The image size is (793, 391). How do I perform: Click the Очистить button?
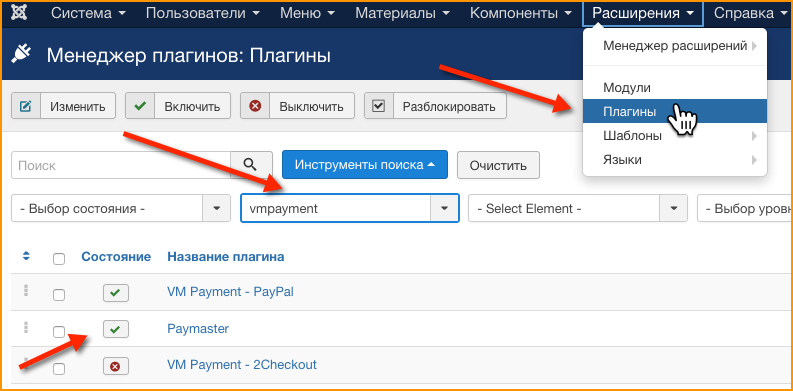point(498,165)
